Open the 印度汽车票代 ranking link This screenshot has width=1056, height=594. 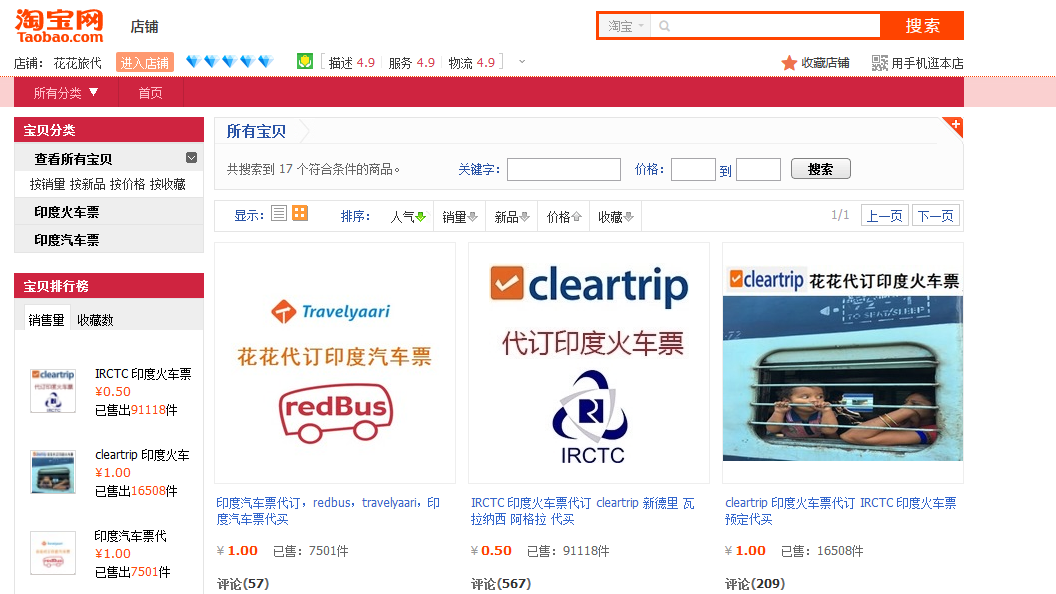coord(131,536)
